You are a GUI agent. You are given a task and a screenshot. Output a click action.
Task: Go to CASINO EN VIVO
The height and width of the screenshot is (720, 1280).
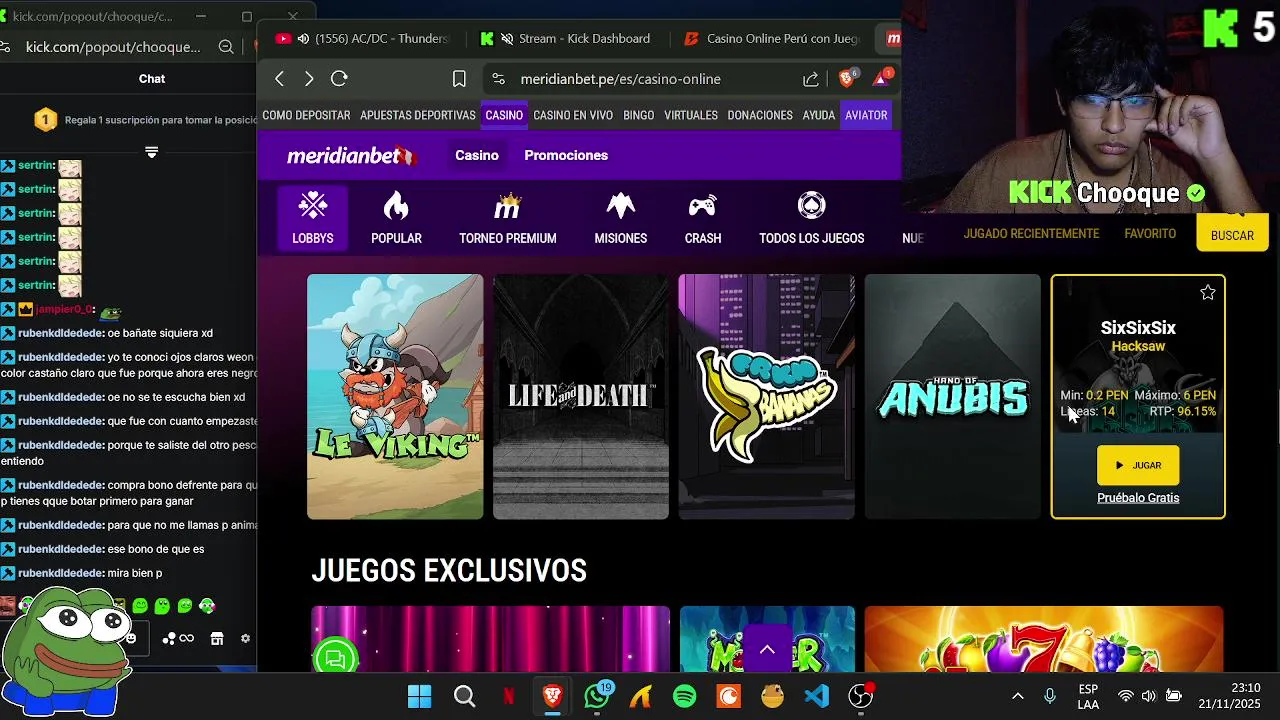pos(573,115)
